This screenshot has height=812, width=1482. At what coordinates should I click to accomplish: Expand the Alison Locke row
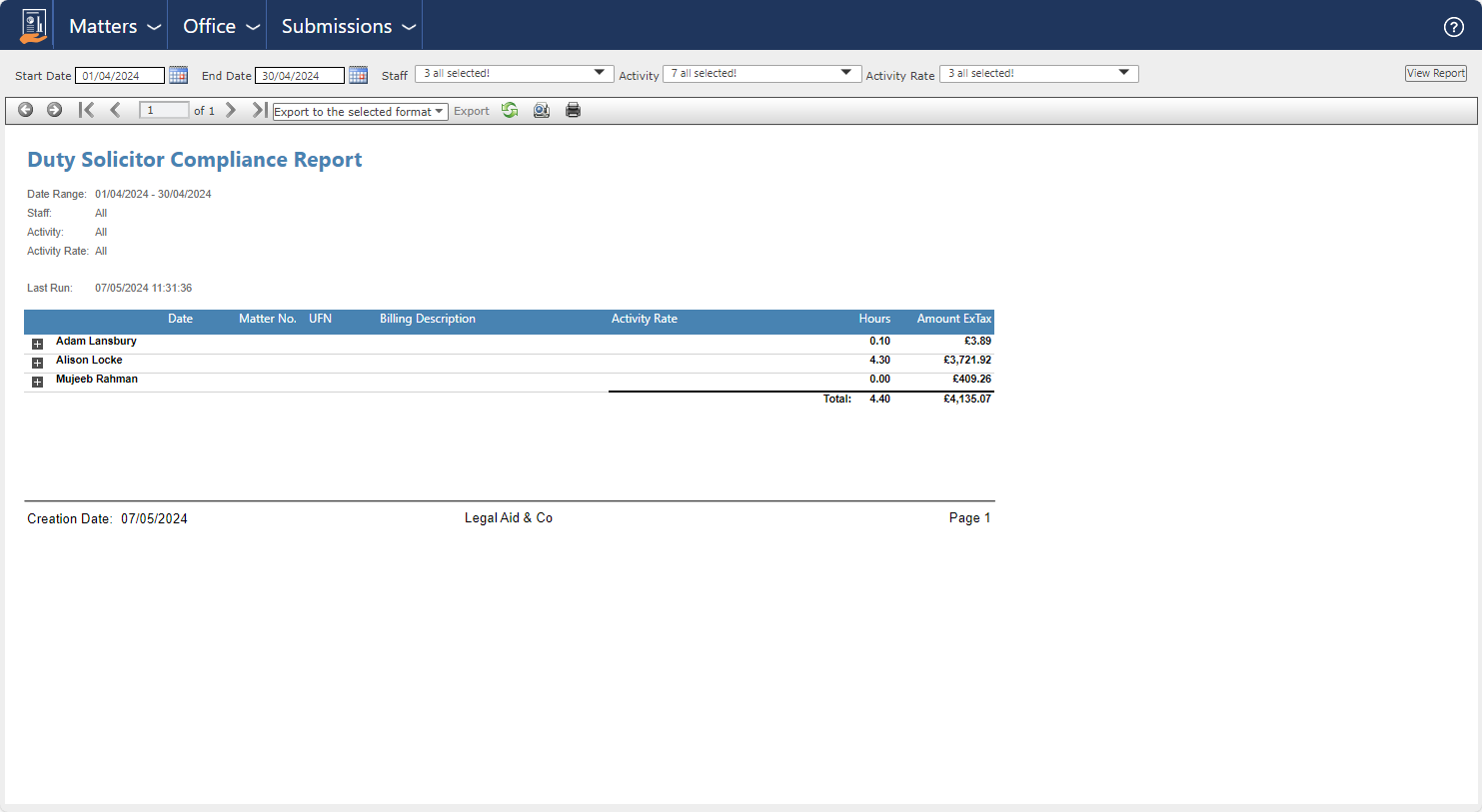pos(37,363)
